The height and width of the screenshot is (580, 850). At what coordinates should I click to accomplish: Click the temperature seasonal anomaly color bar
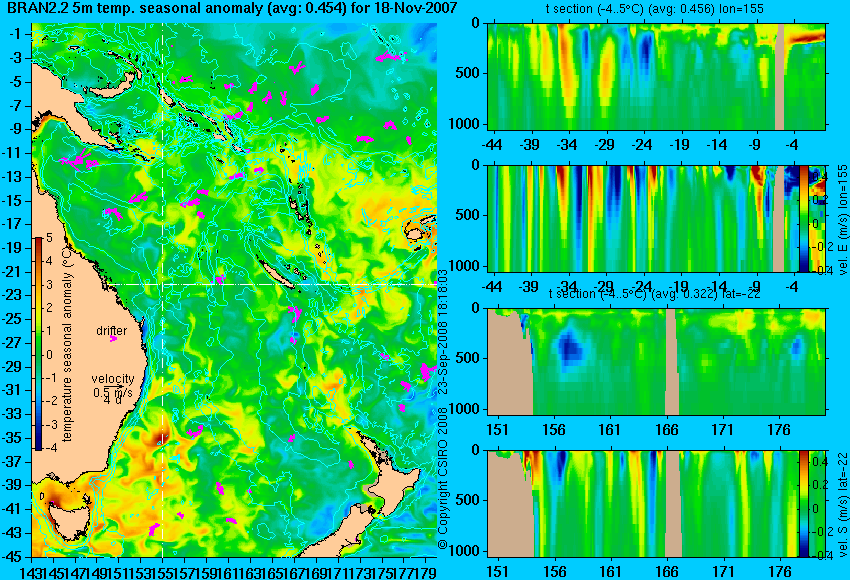(38, 344)
